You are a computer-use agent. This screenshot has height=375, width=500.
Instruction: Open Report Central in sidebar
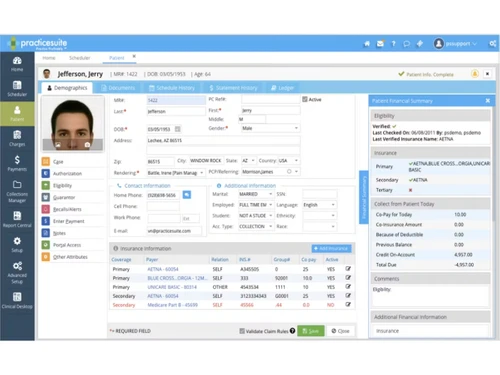point(17,219)
